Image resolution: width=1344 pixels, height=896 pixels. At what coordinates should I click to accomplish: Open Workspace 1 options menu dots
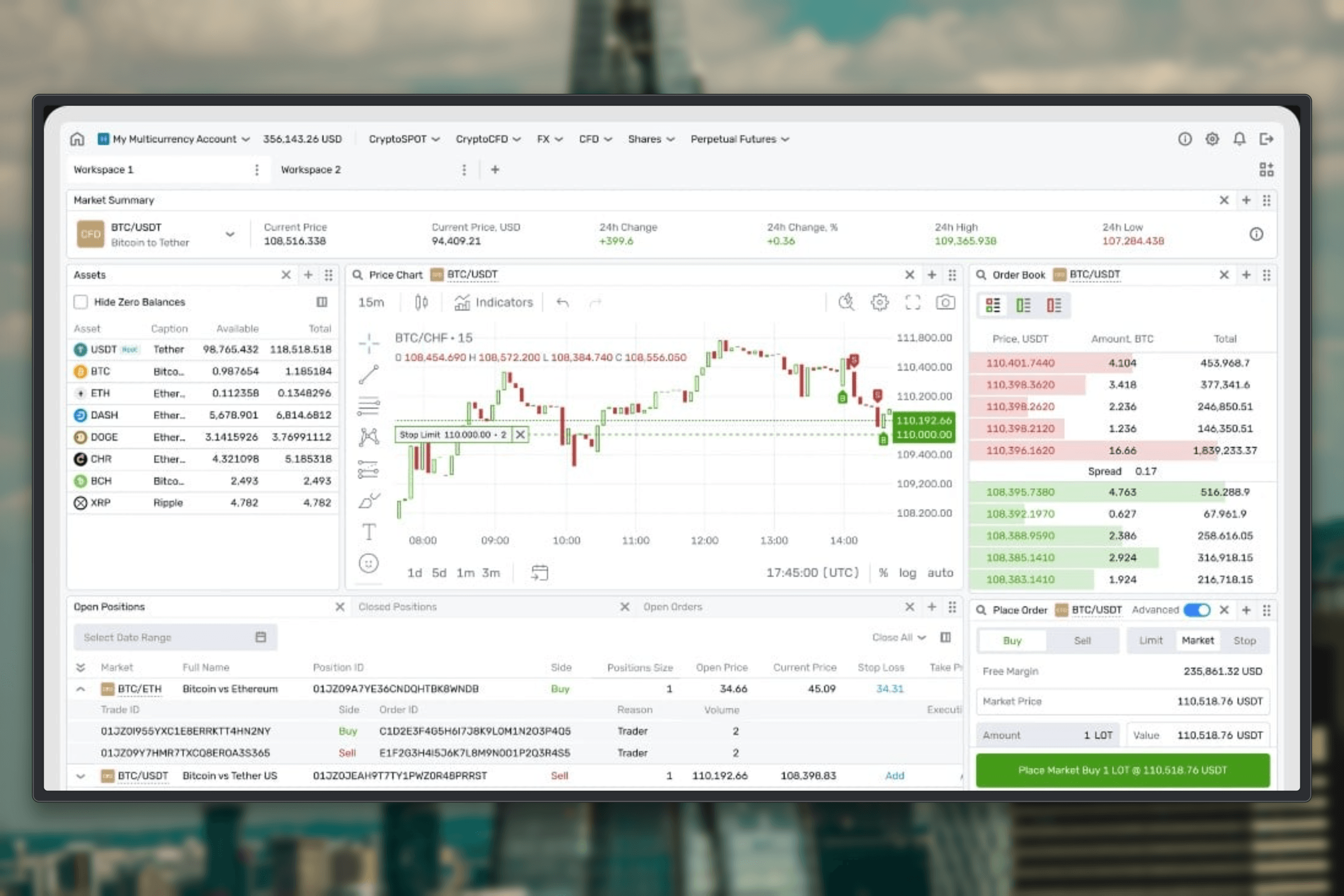[x=257, y=170]
